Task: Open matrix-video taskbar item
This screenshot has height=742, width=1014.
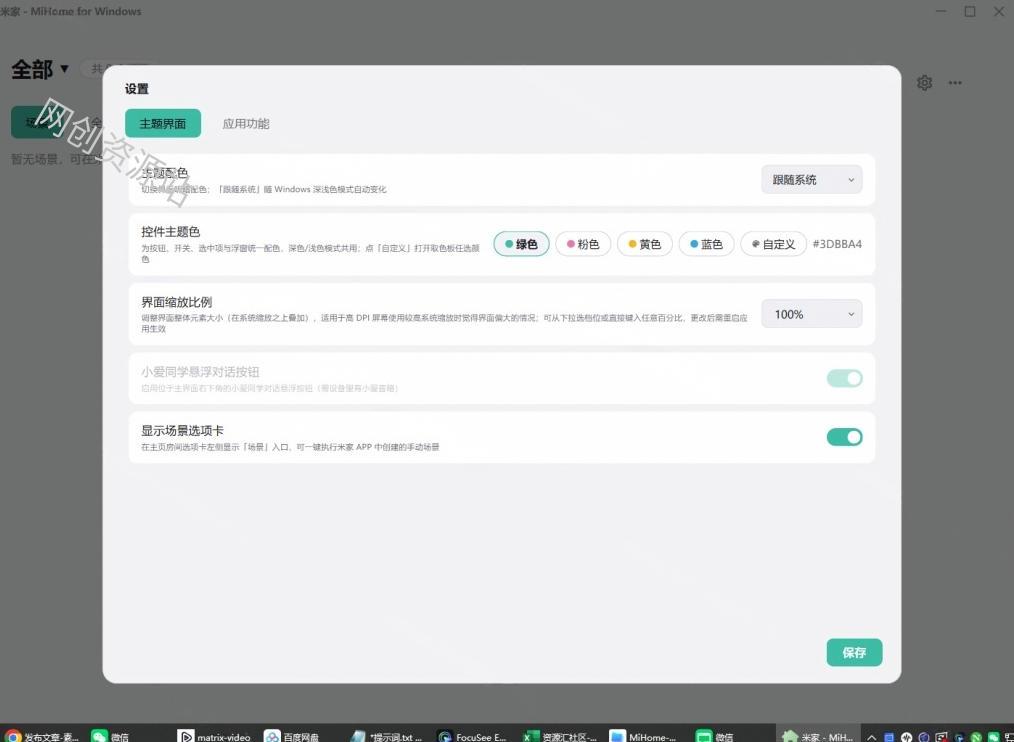Action: pyautogui.click(x=214, y=736)
